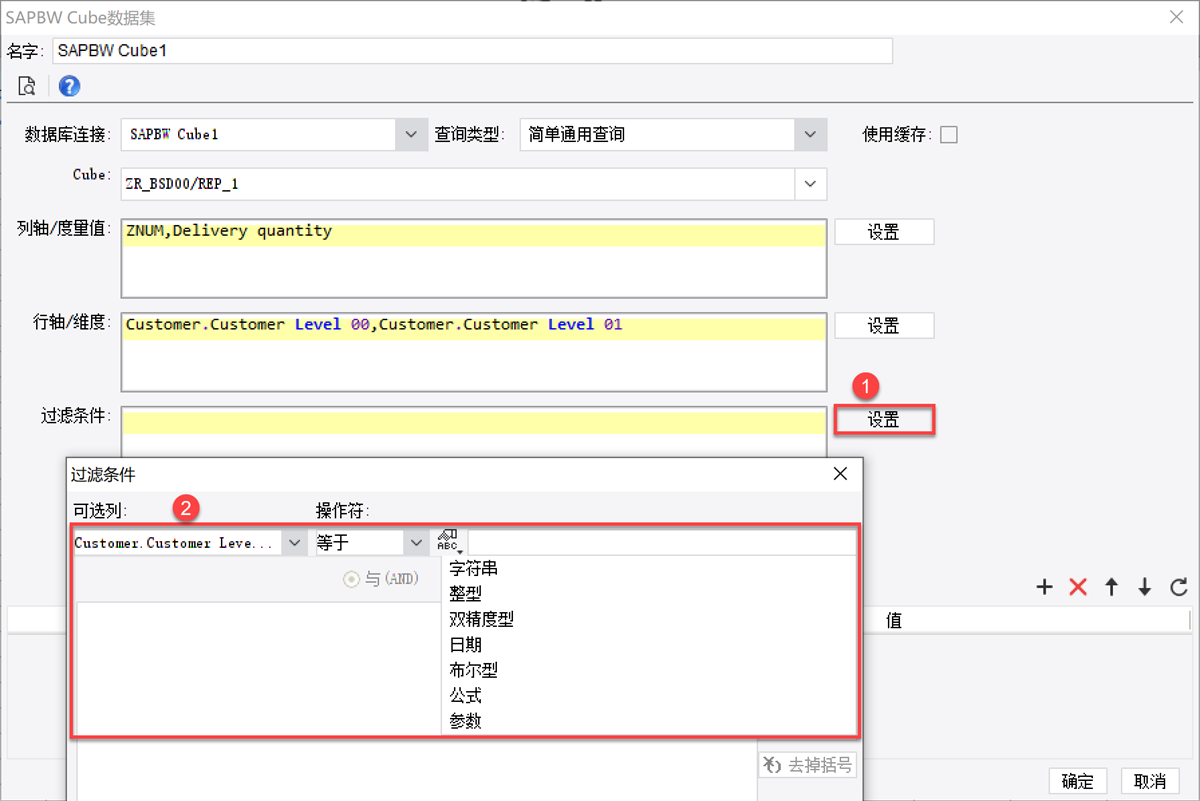Move item down with down arrow
Image resolution: width=1200 pixels, height=801 pixels.
[x=1145, y=587]
